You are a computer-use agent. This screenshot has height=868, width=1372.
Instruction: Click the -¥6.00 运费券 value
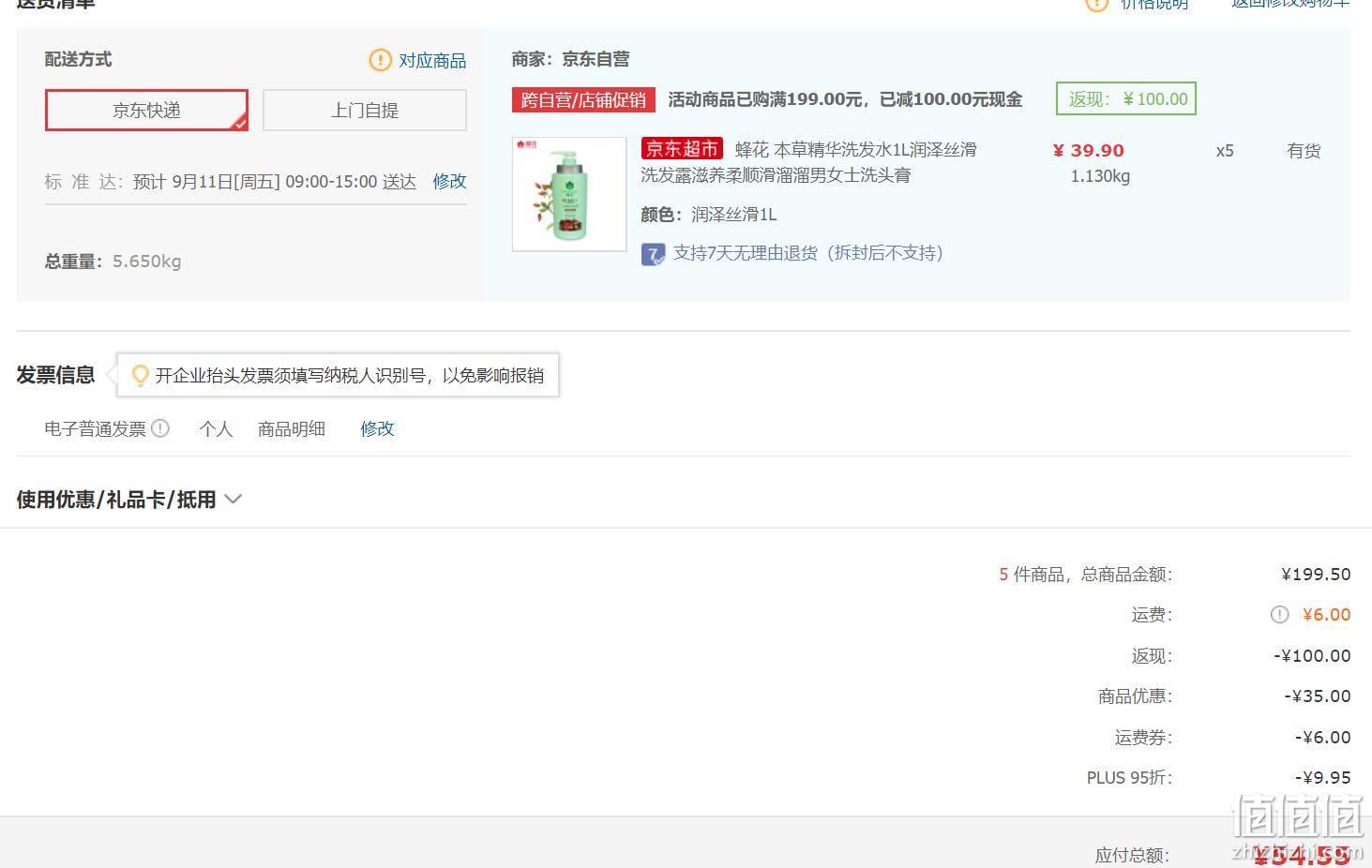point(1323,738)
